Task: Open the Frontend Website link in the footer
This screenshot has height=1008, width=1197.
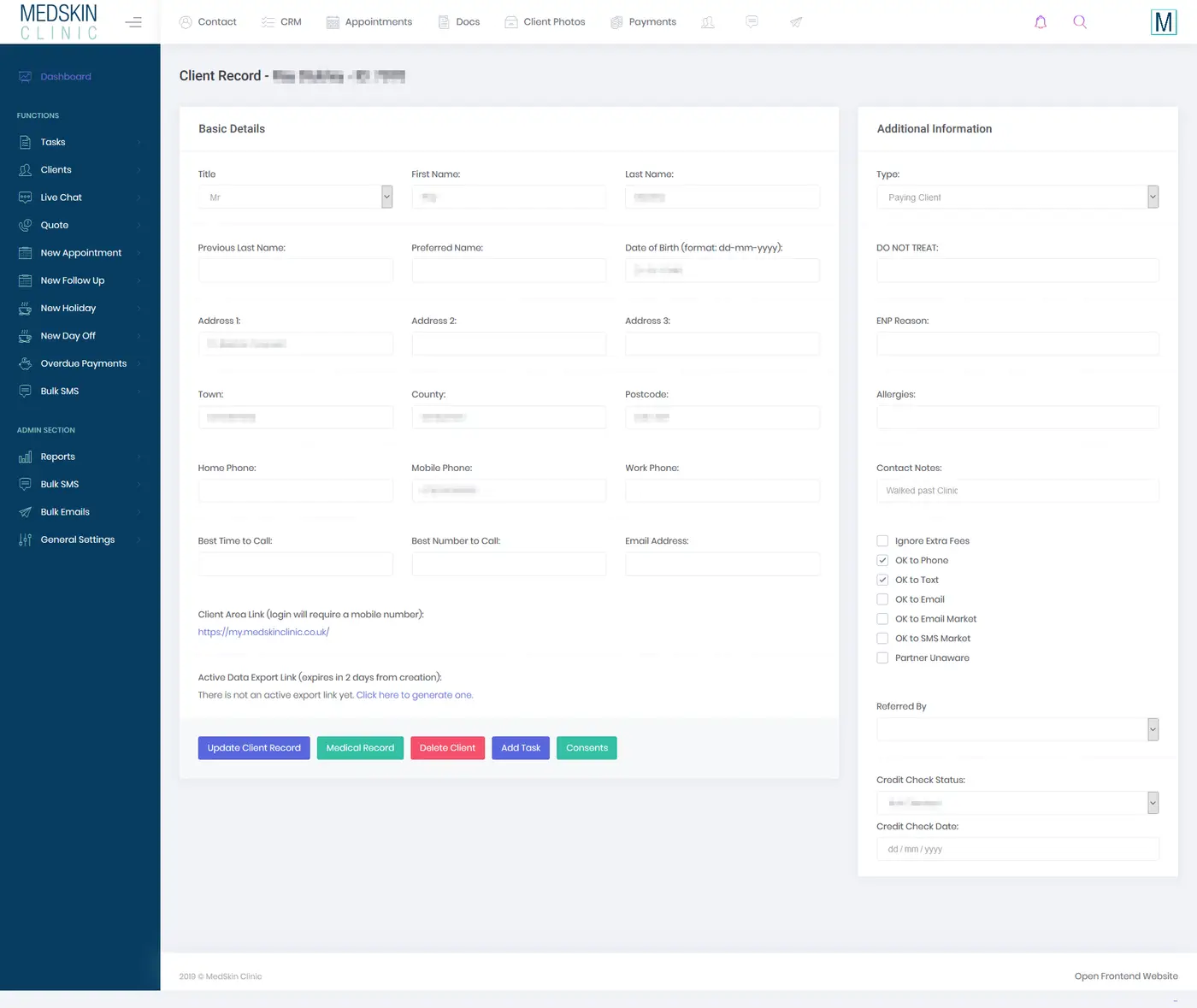Action: tap(1126, 976)
